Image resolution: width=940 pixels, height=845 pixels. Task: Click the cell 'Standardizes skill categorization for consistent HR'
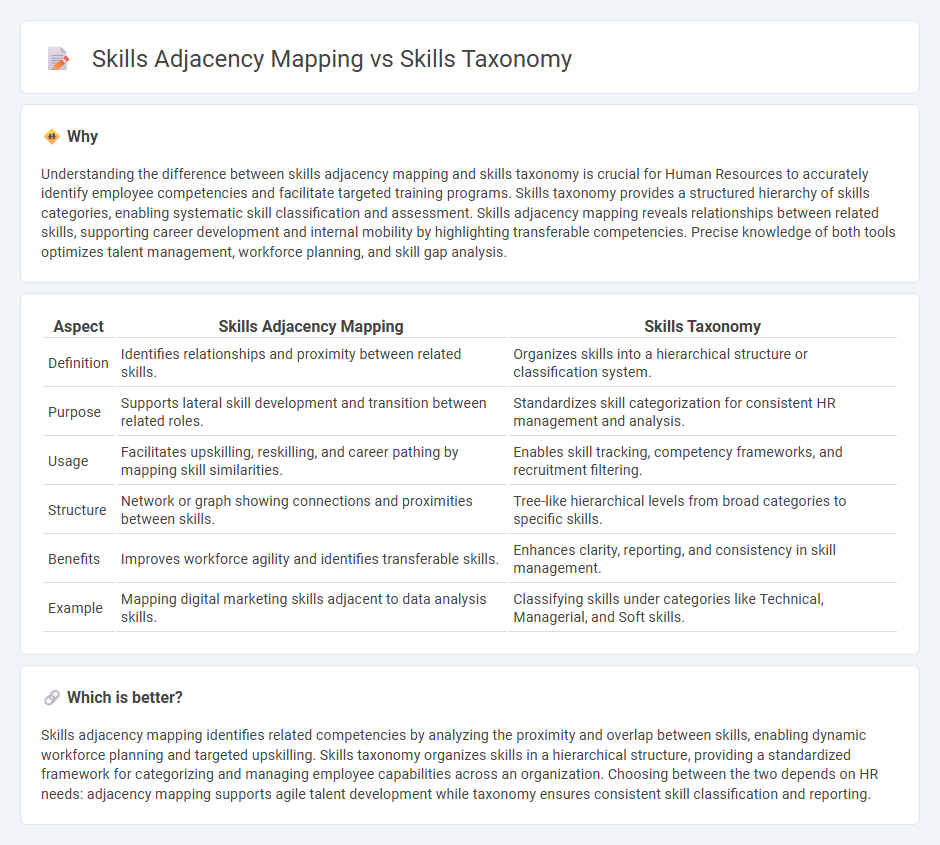pos(702,412)
